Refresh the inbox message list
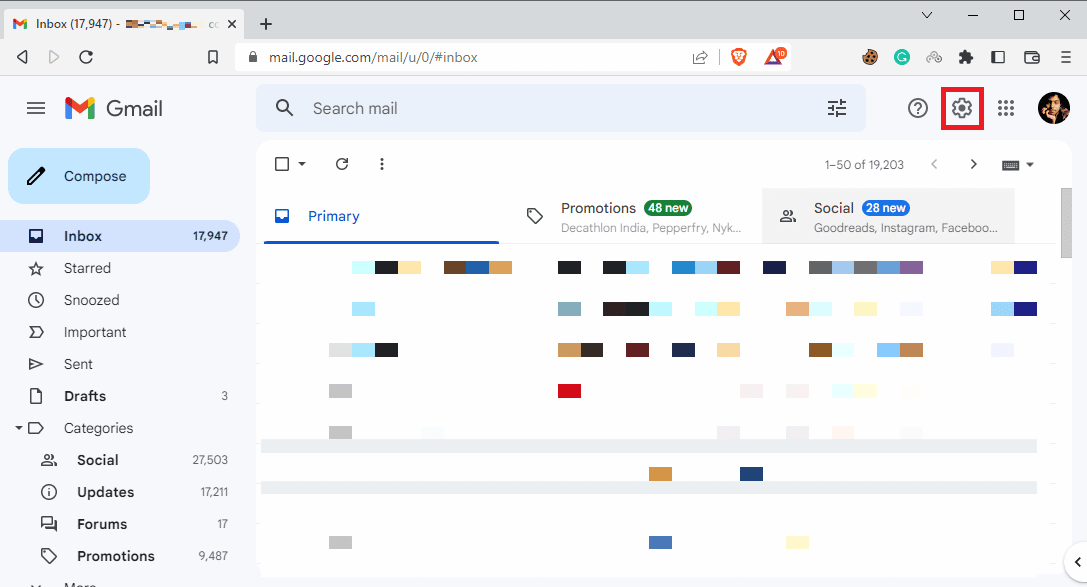The height and width of the screenshot is (587, 1087). tap(342, 164)
